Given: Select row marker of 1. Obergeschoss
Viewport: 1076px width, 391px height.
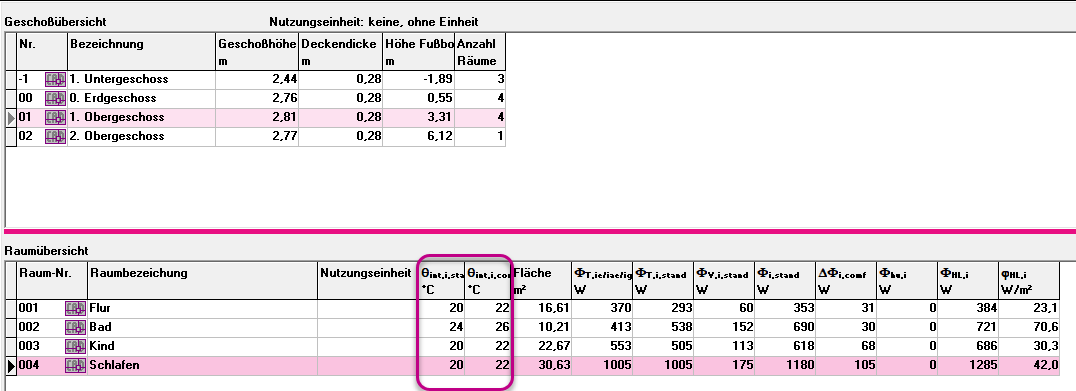Looking at the screenshot, I should [11, 117].
